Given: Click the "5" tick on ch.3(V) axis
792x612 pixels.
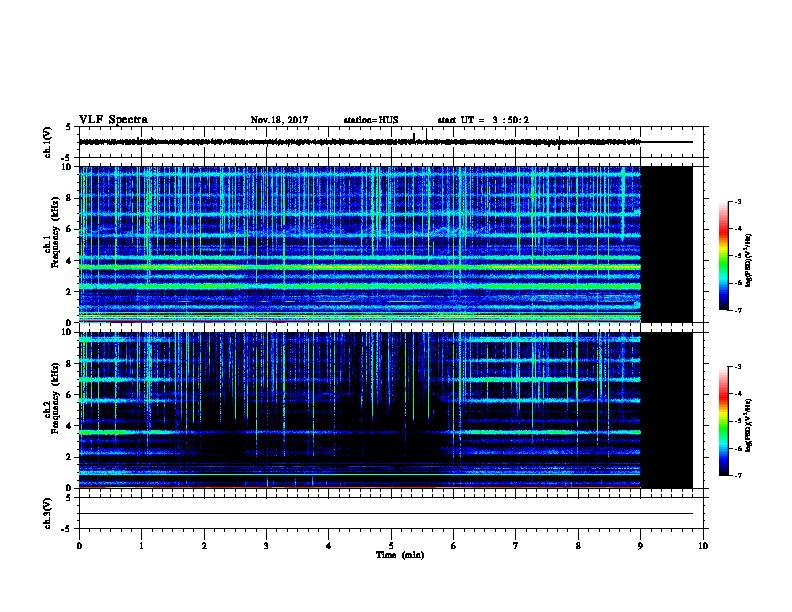Looking at the screenshot, I should click(x=68, y=497).
